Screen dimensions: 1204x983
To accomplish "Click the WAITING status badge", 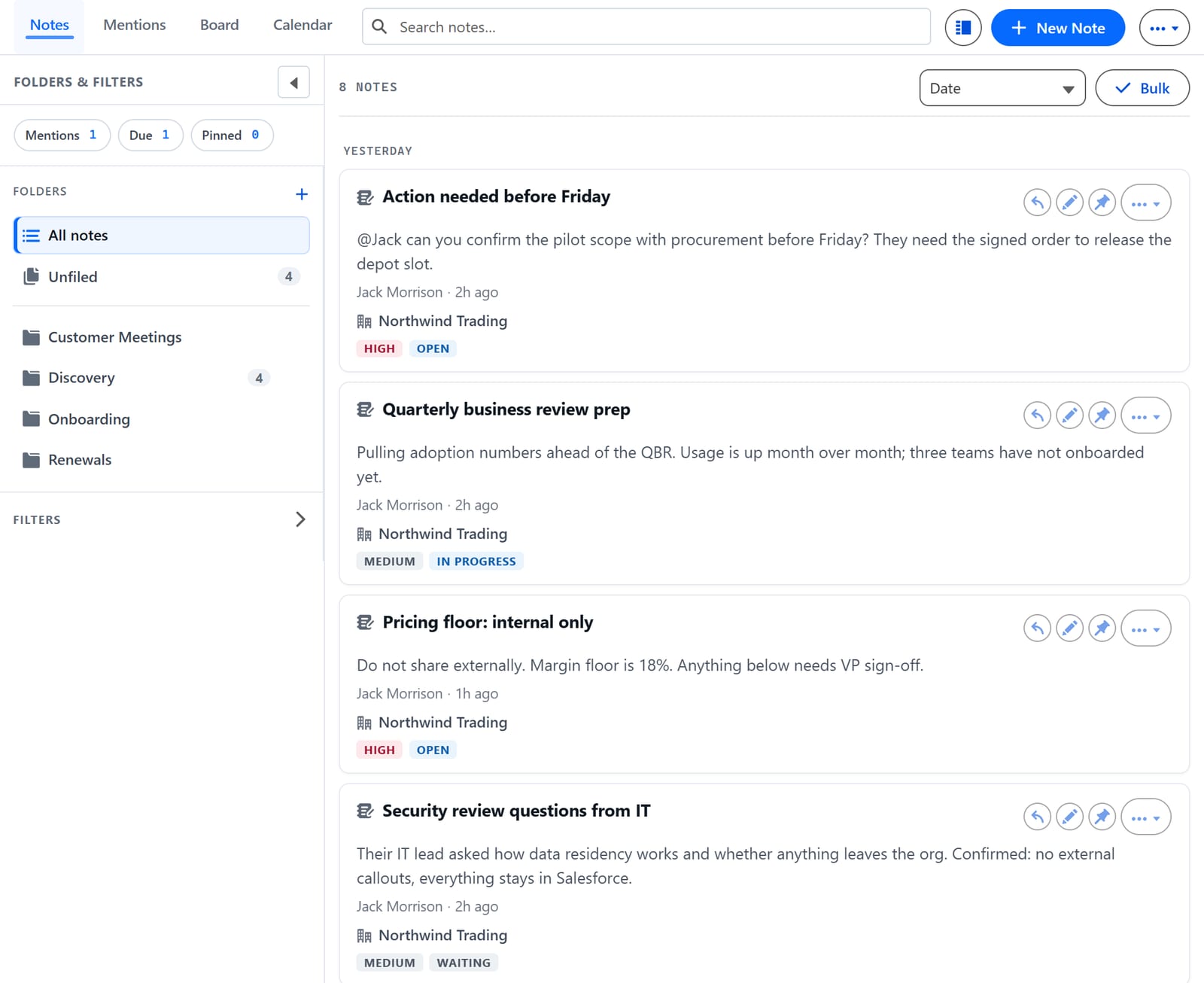I will (x=464, y=963).
